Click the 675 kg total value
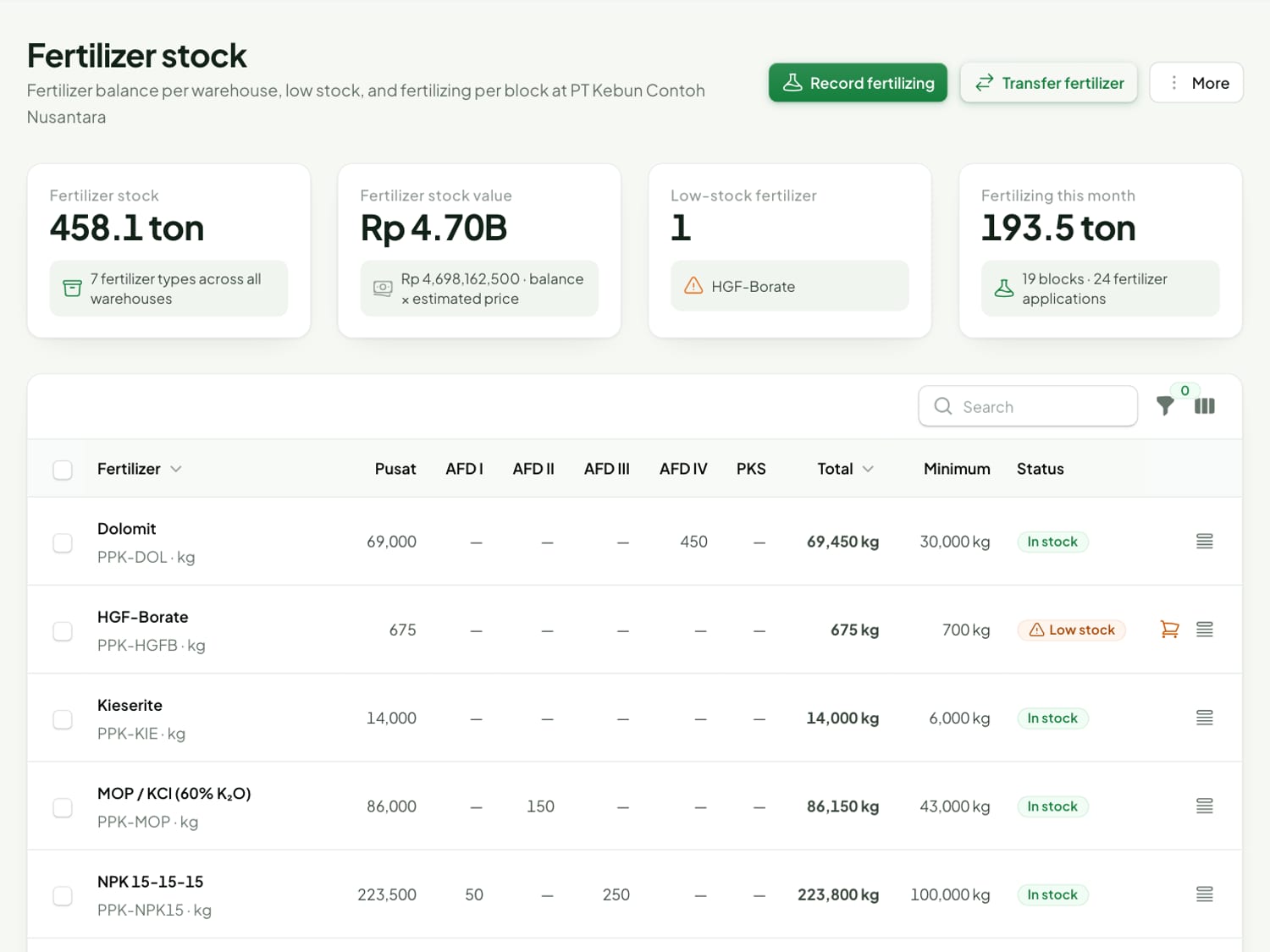This screenshot has width=1270, height=952. tap(854, 630)
